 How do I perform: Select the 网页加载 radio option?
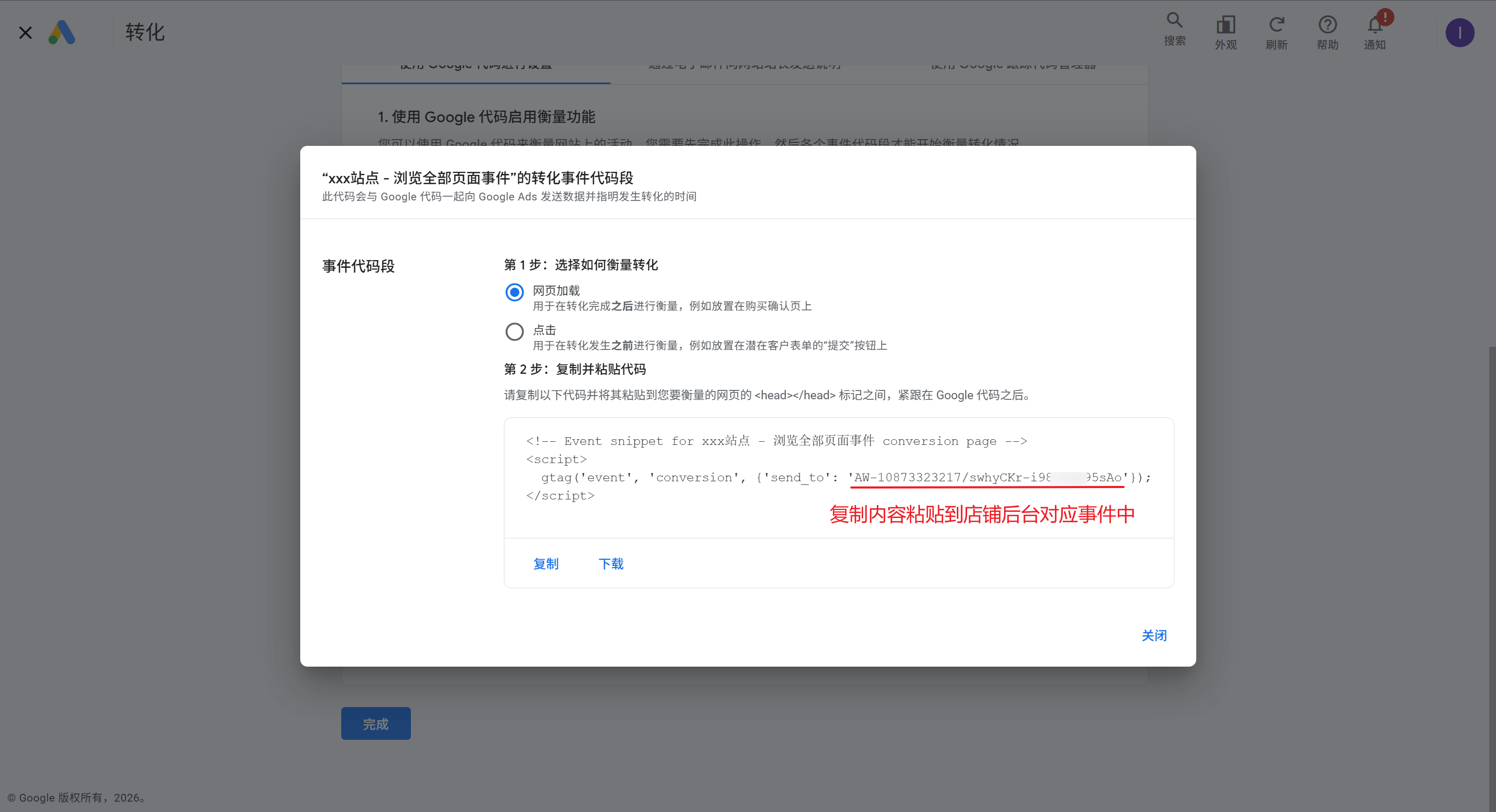(514, 292)
